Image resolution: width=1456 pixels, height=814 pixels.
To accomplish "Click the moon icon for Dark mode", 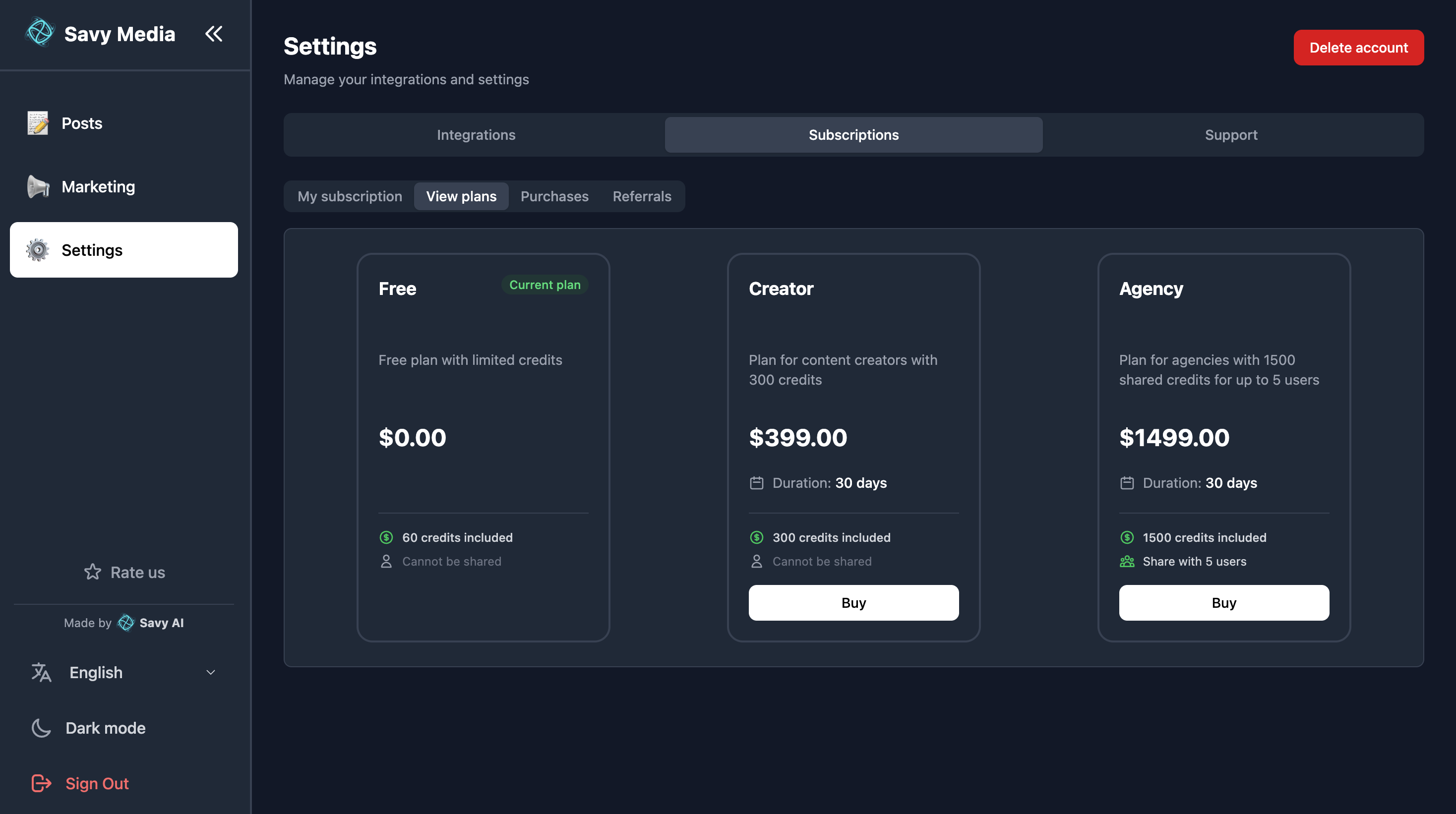I will point(40,728).
